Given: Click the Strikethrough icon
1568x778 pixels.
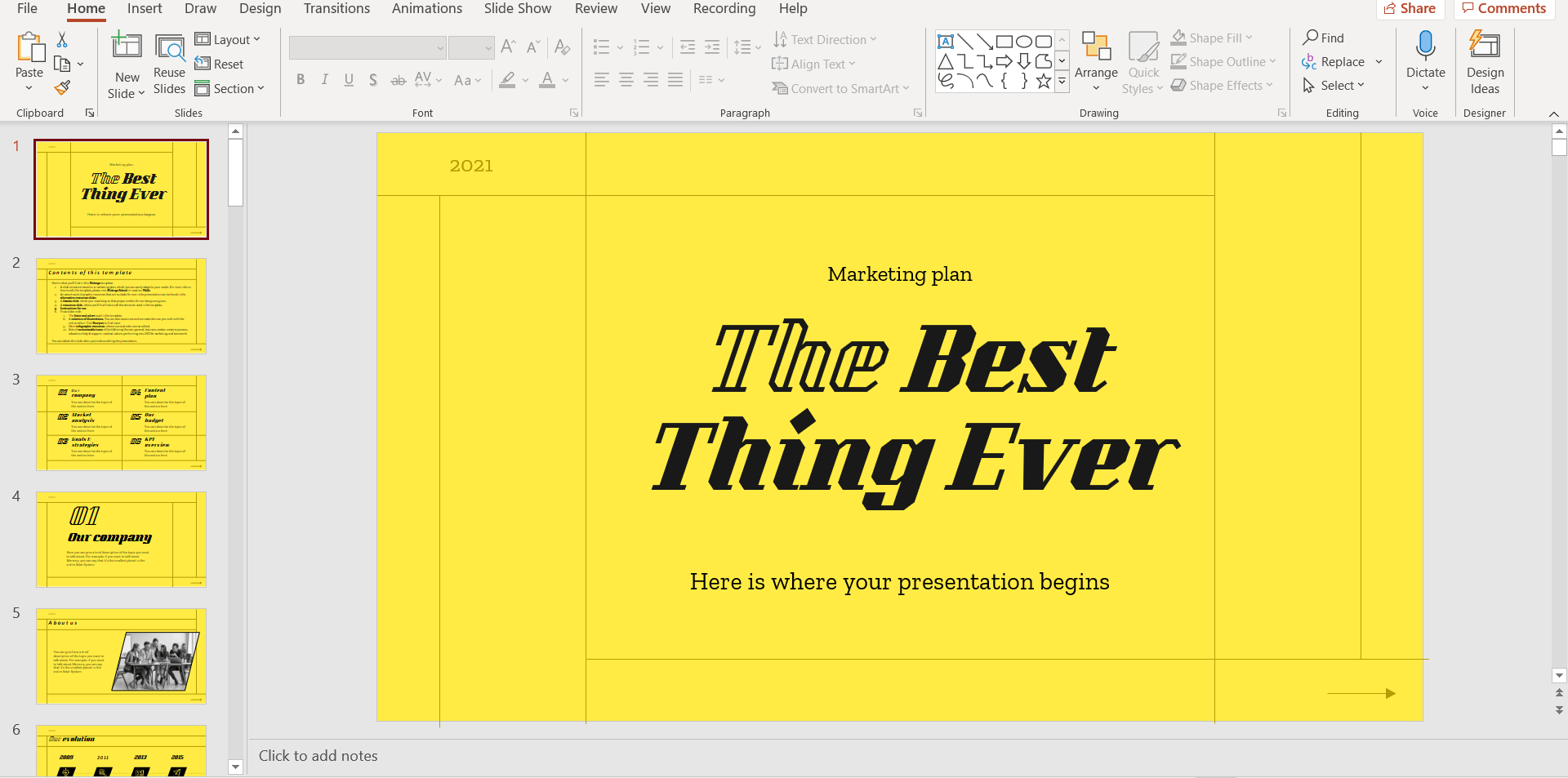Looking at the screenshot, I should tap(398, 79).
